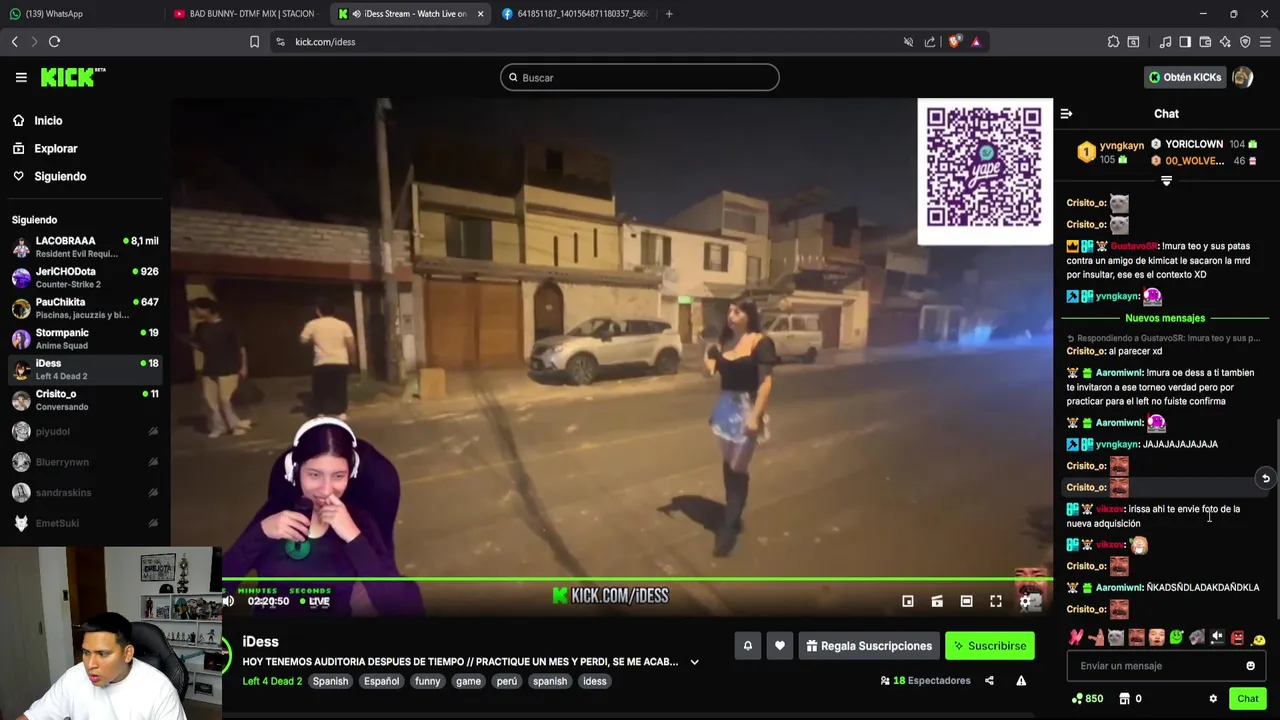Toggle the follow heart button for iDess
Image resolution: width=1280 pixels, height=720 pixels.
(x=780, y=646)
